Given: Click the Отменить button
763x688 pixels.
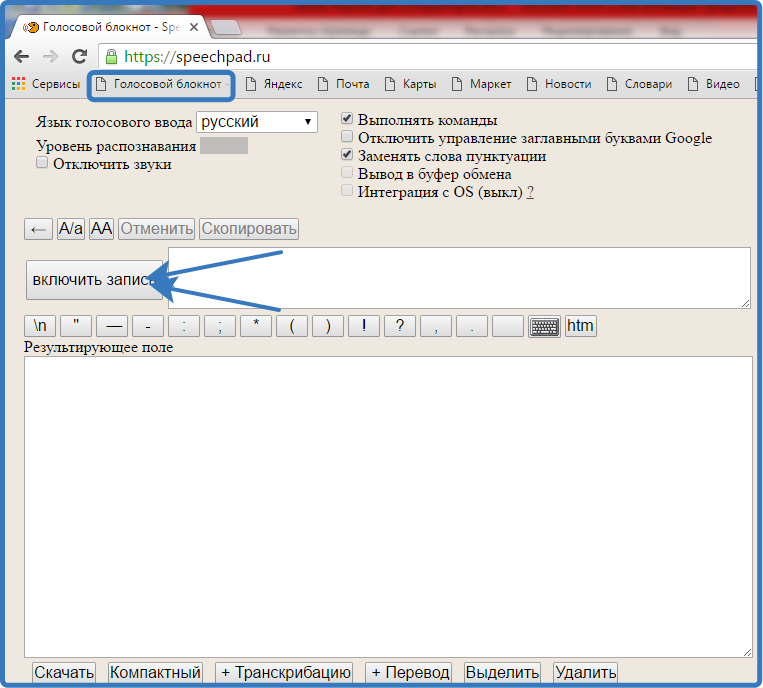Looking at the screenshot, I should pos(156,229).
